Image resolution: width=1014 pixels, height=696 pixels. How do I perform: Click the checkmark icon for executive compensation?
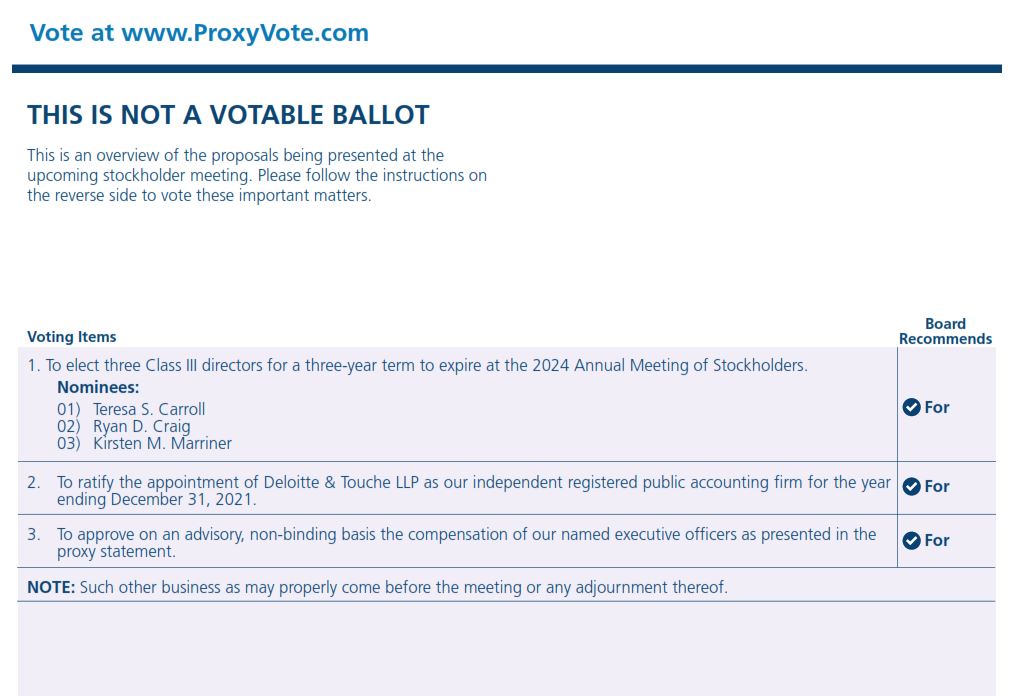click(x=911, y=540)
